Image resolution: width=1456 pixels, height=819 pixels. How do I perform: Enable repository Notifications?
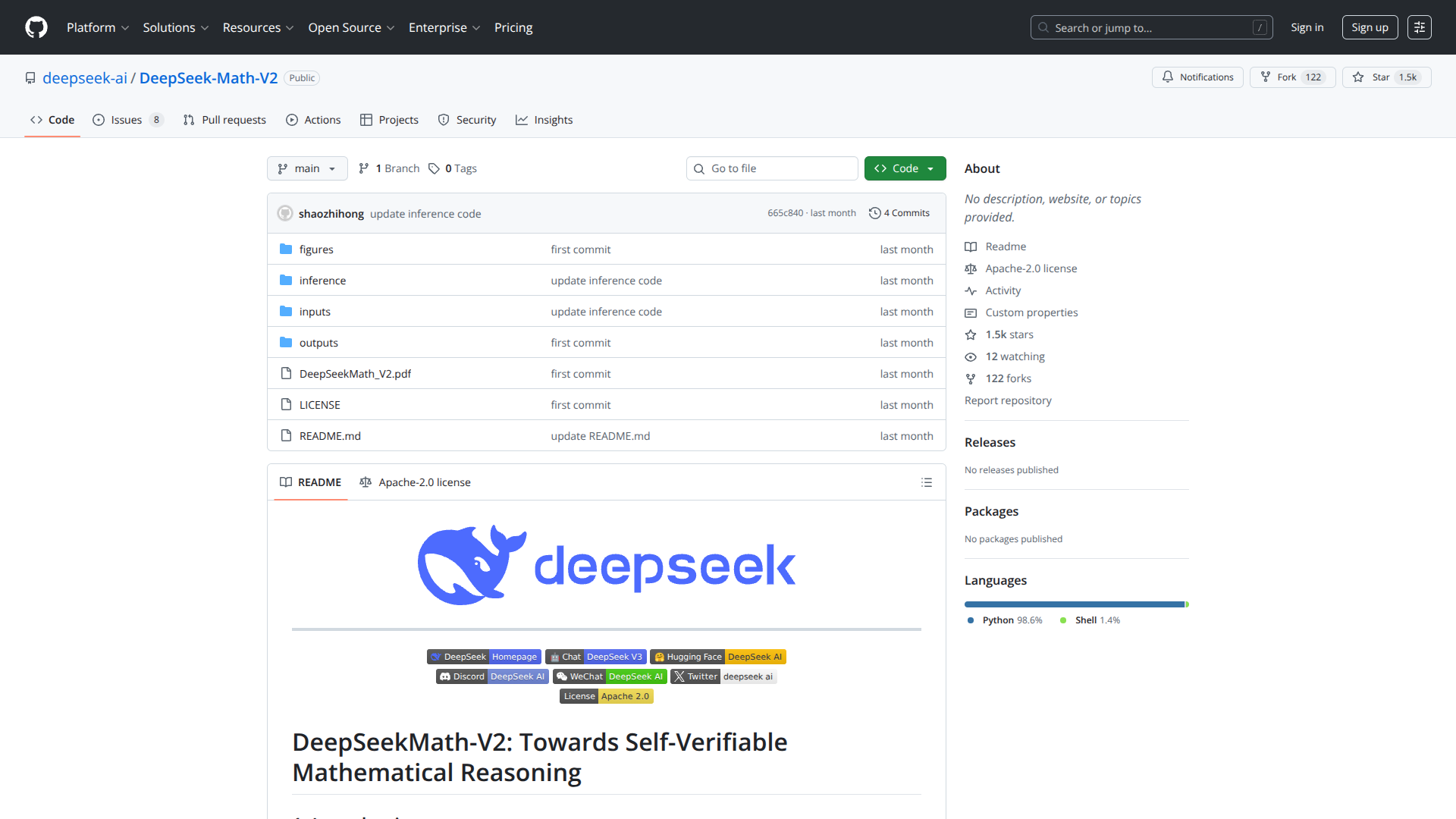point(1197,77)
